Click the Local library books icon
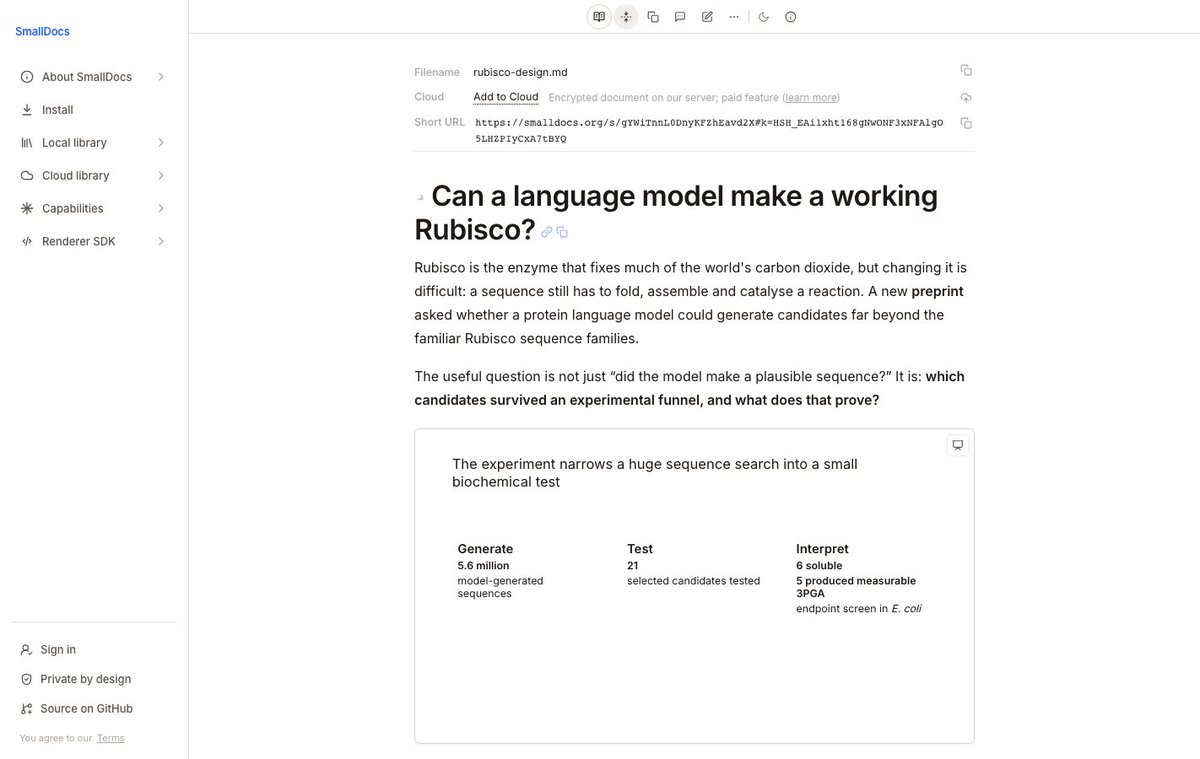Viewport: 1200px width, 759px height. tap(27, 143)
